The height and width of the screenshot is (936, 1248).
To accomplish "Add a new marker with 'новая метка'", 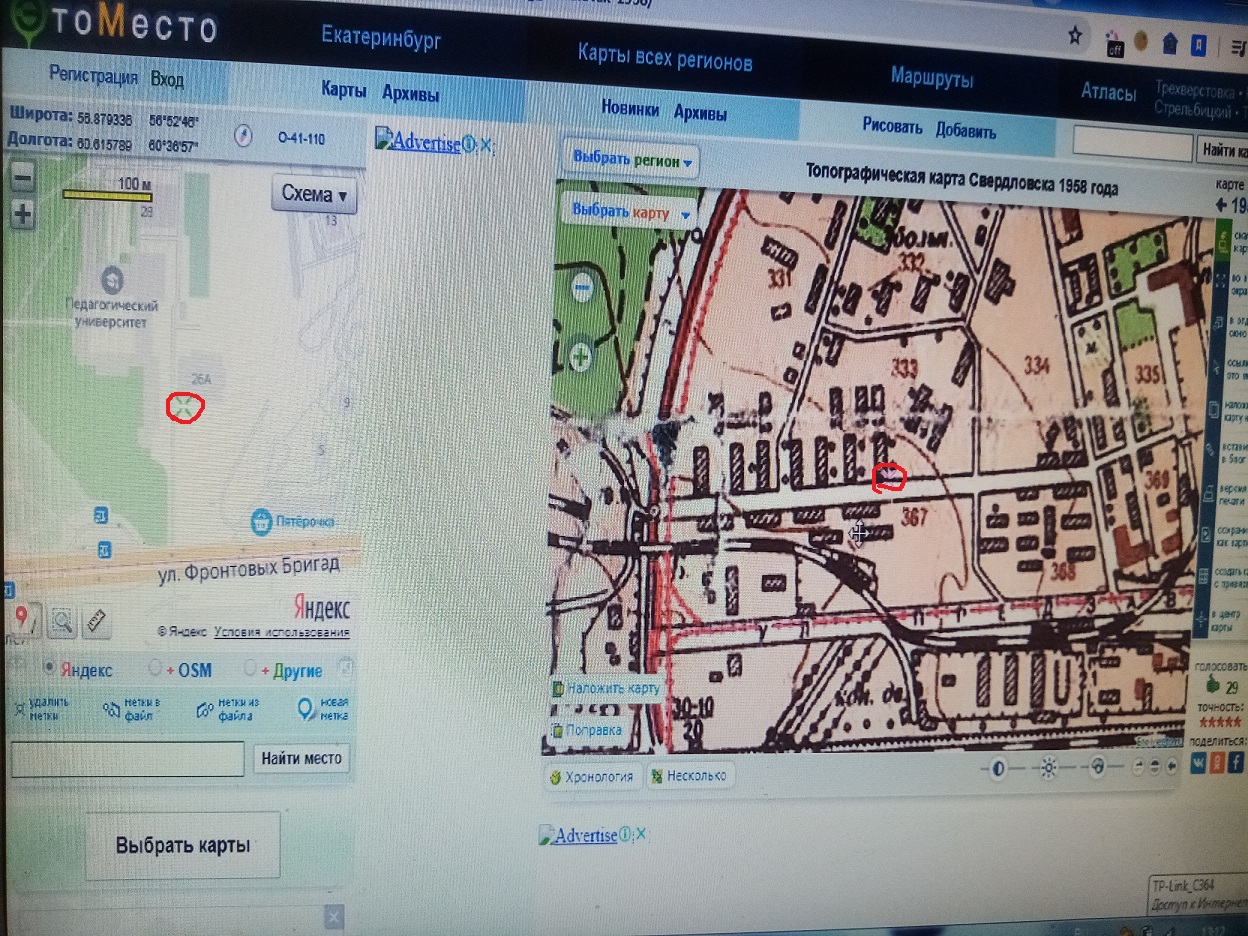I will 323,708.
